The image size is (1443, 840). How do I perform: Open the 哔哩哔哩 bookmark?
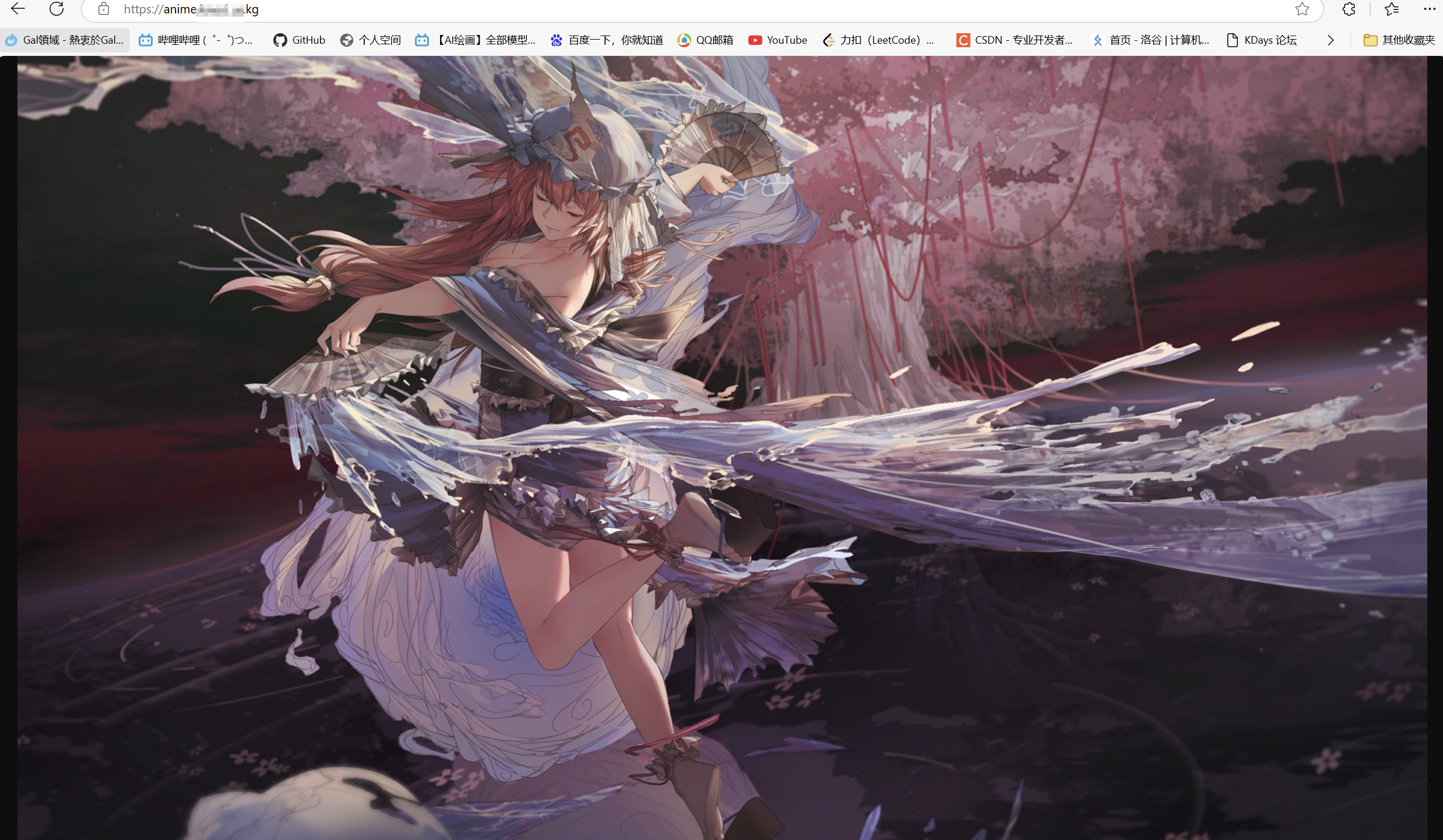click(196, 40)
